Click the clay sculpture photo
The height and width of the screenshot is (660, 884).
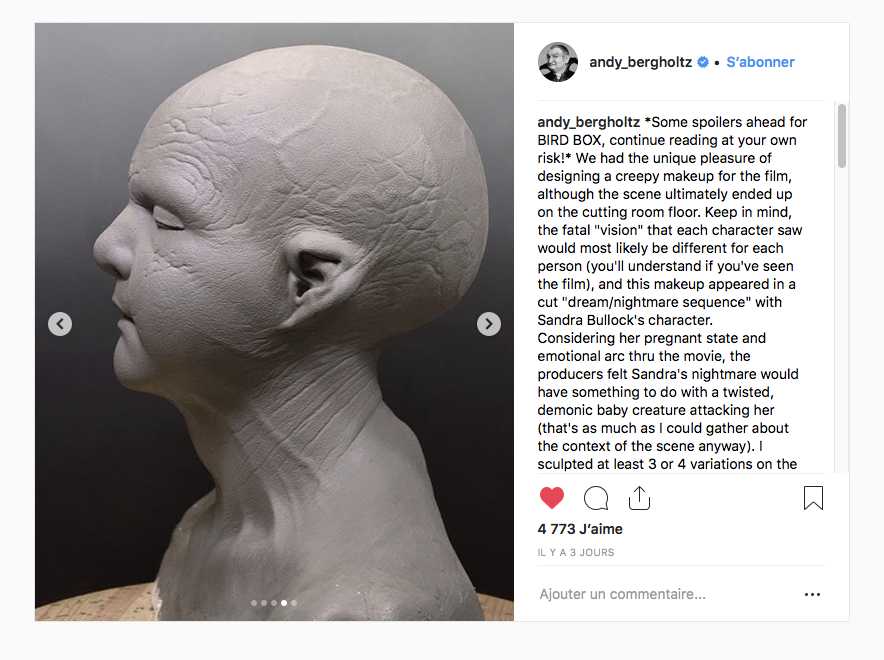click(x=274, y=322)
